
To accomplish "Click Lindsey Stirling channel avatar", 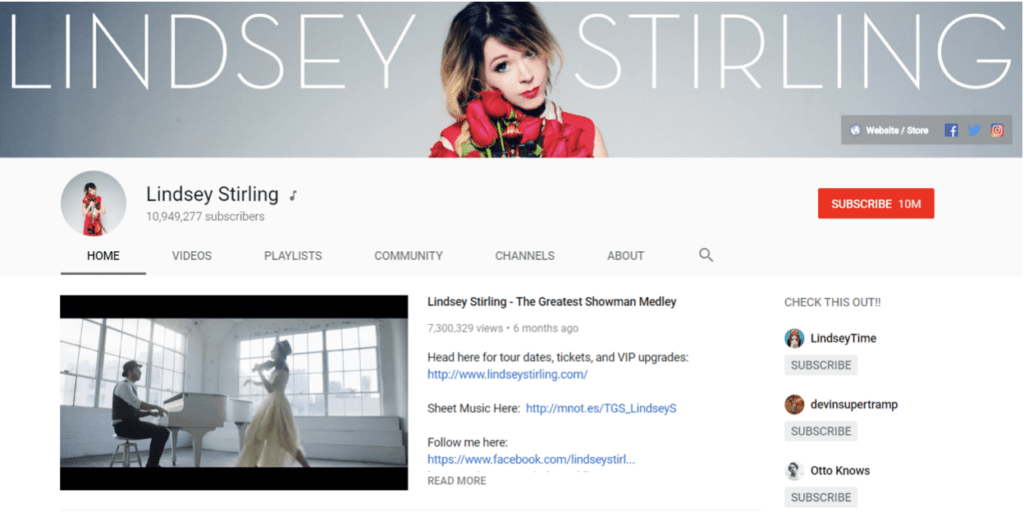I will pyautogui.click(x=93, y=204).
